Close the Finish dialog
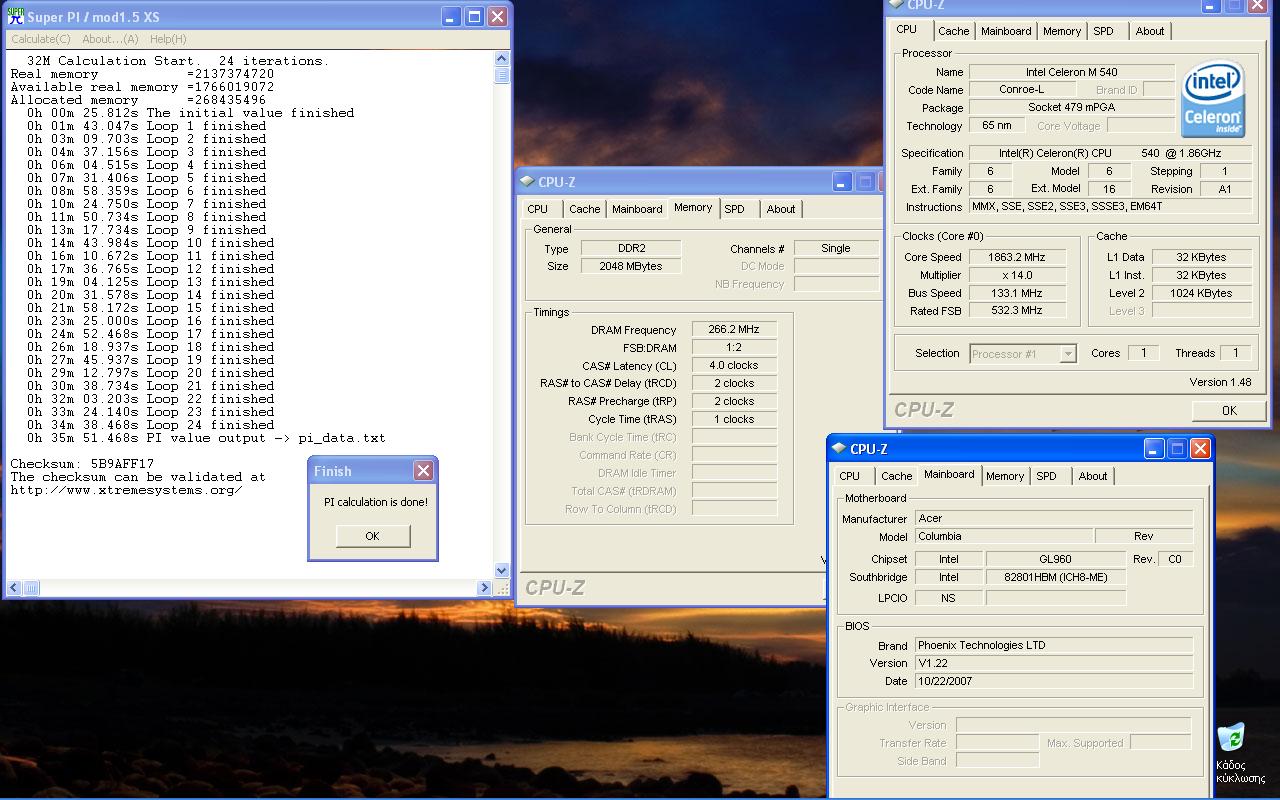 coord(423,470)
